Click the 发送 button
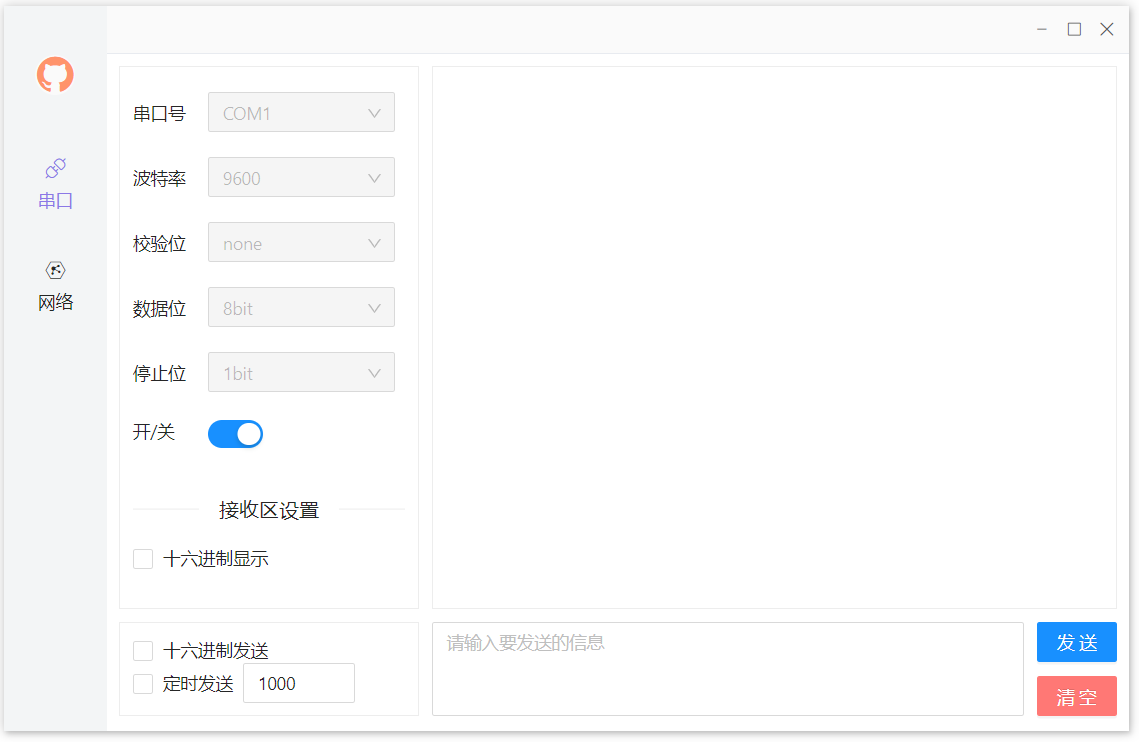Screen dimensions: 1139x742 pos(1077,642)
